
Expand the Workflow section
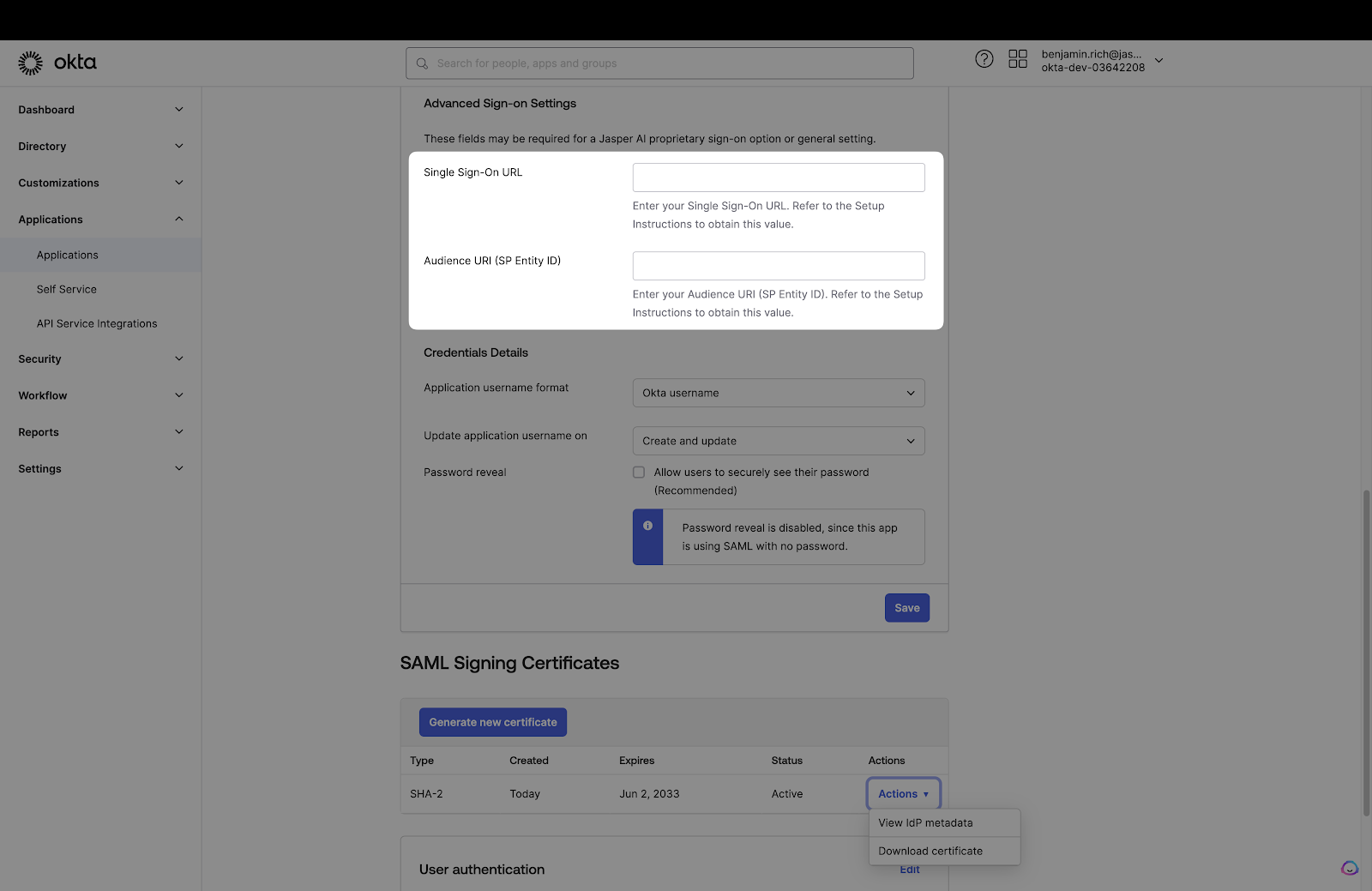[x=100, y=395]
